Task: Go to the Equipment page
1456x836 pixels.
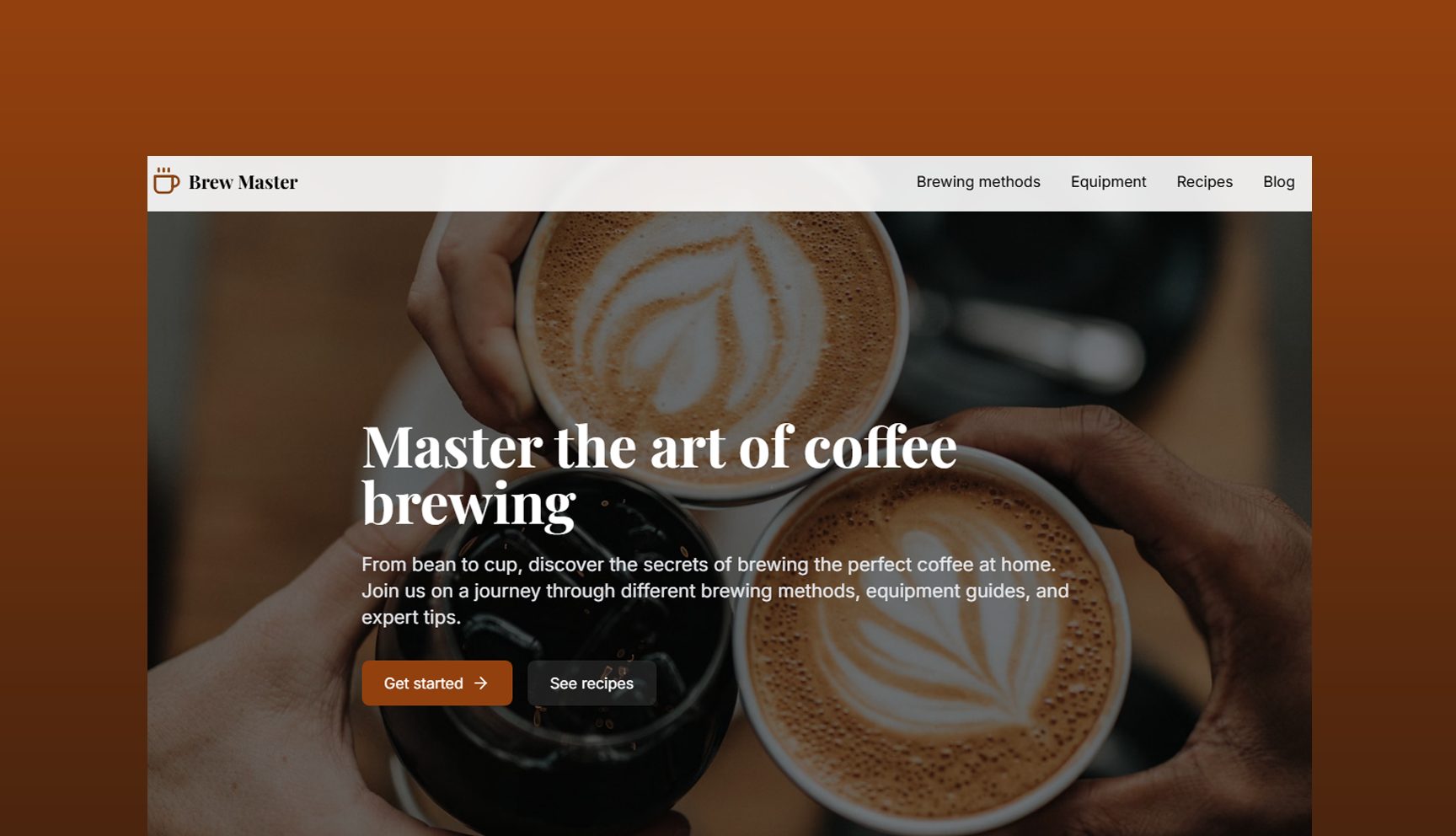Action: point(1108,182)
